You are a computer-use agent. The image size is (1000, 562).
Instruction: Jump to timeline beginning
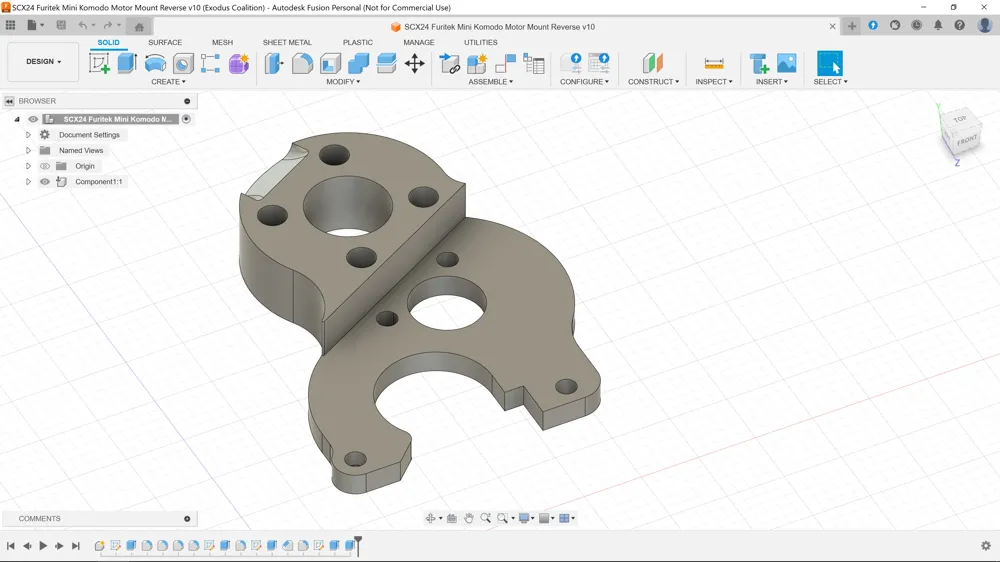point(11,545)
